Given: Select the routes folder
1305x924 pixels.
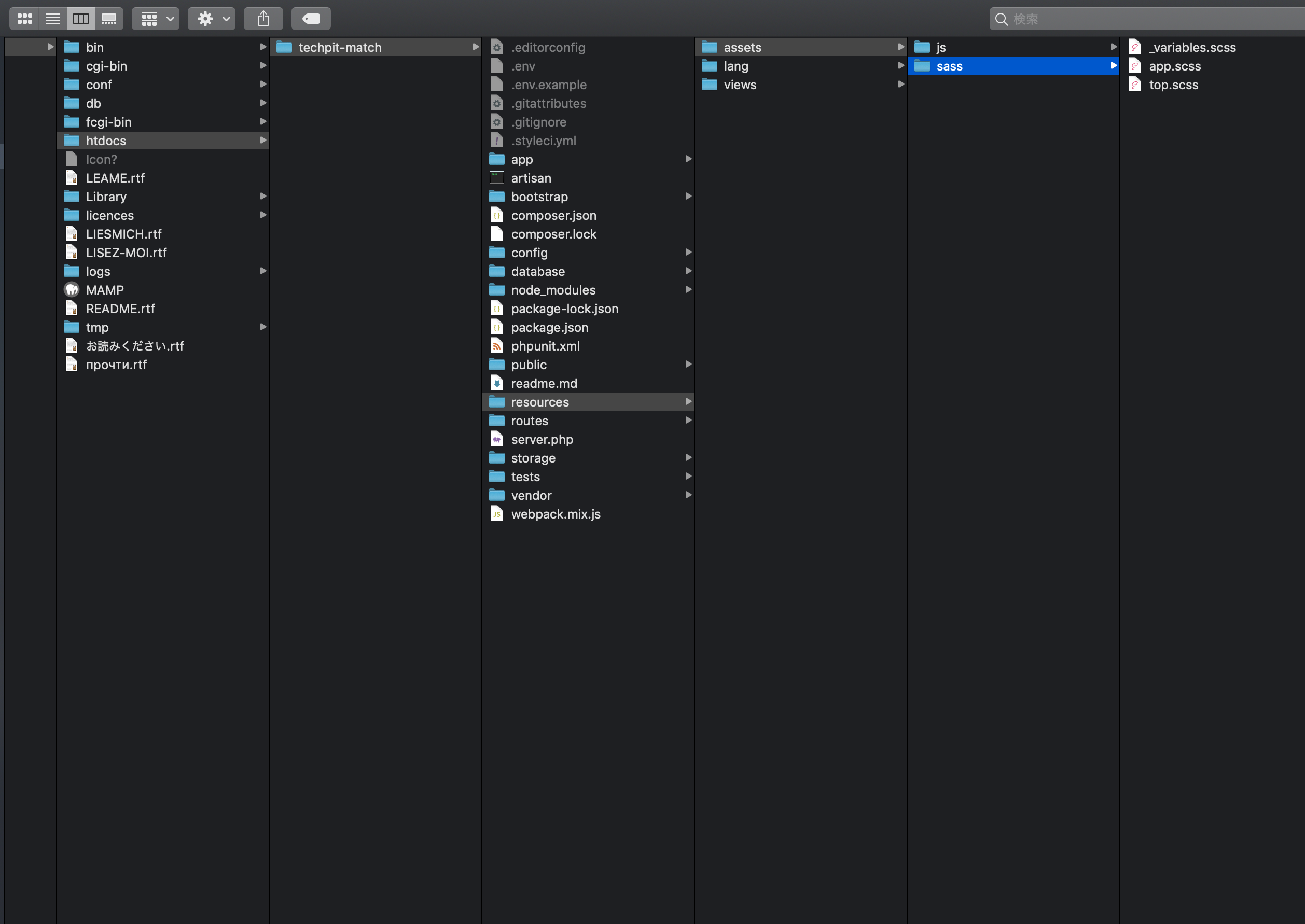Looking at the screenshot, I should 588,421.
